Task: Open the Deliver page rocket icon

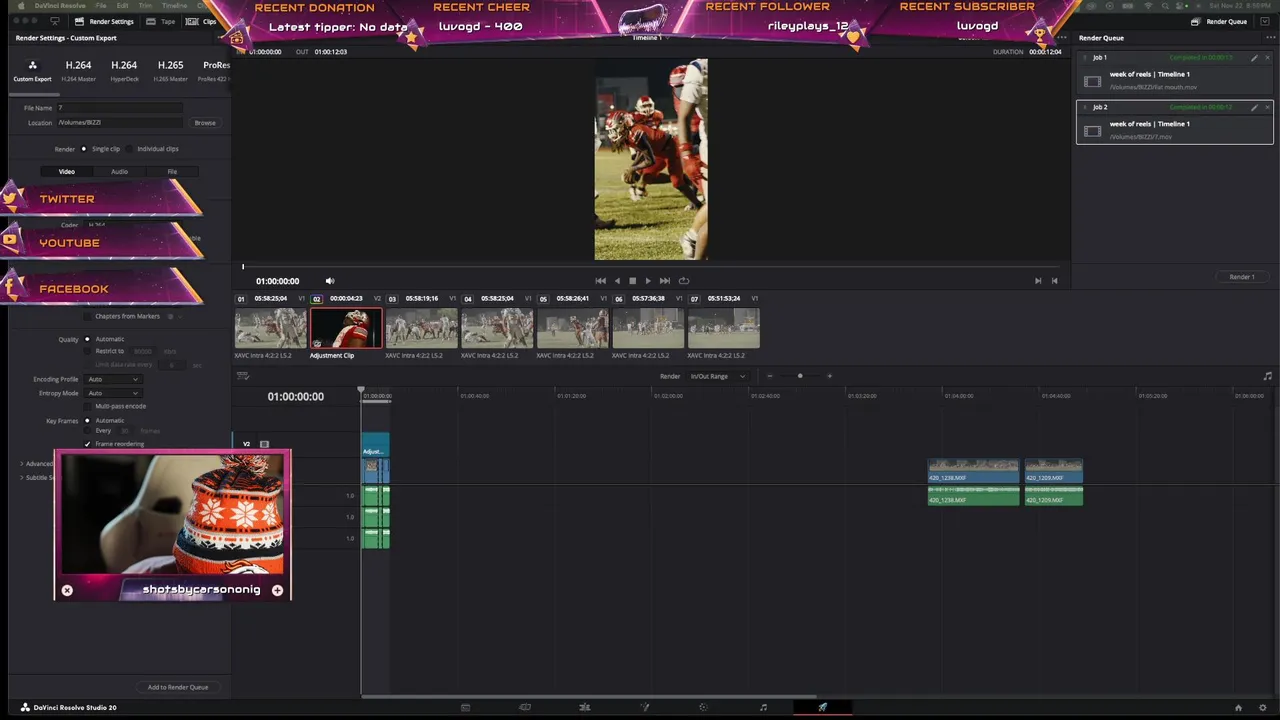Action: pos(823,707)
